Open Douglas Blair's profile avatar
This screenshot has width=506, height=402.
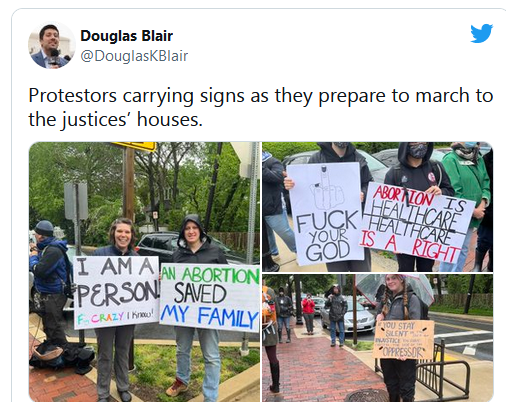51,45
